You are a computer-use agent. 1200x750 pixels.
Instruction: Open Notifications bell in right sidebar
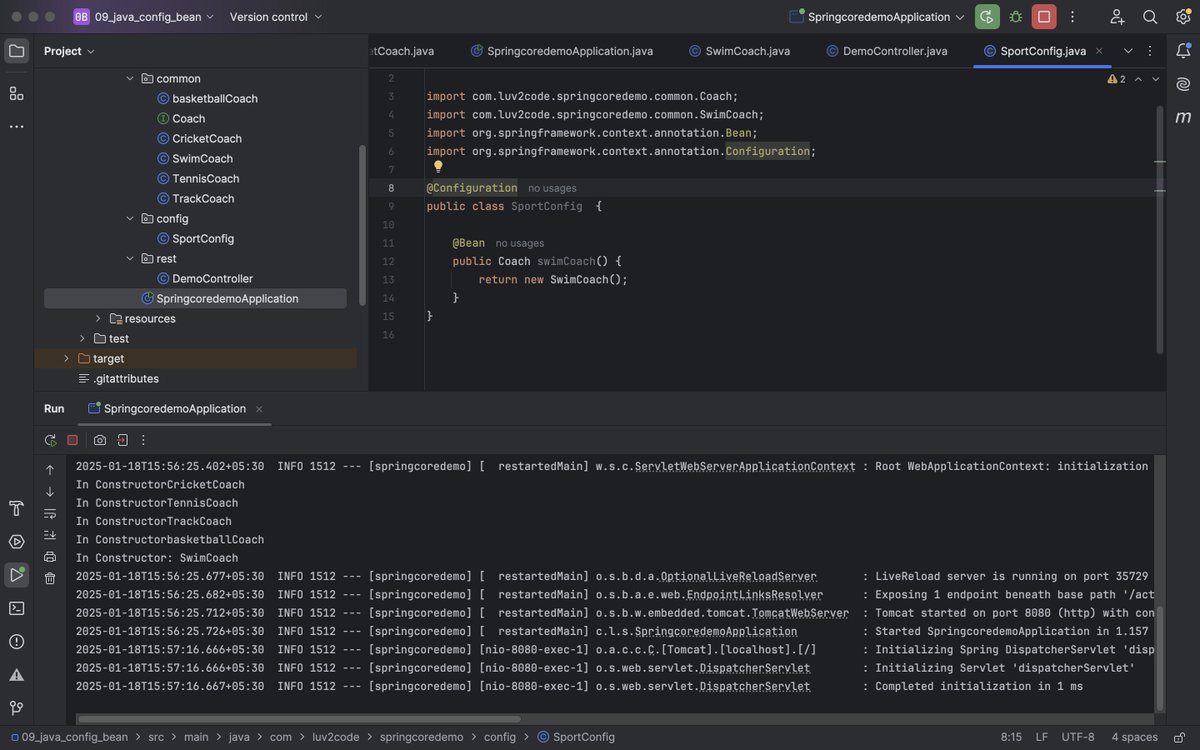(1184, 51)
